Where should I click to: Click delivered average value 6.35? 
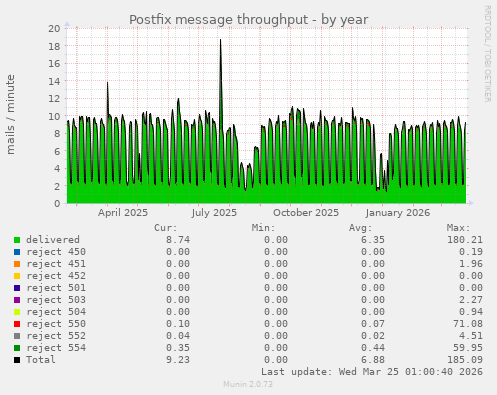tap(373, 240)
